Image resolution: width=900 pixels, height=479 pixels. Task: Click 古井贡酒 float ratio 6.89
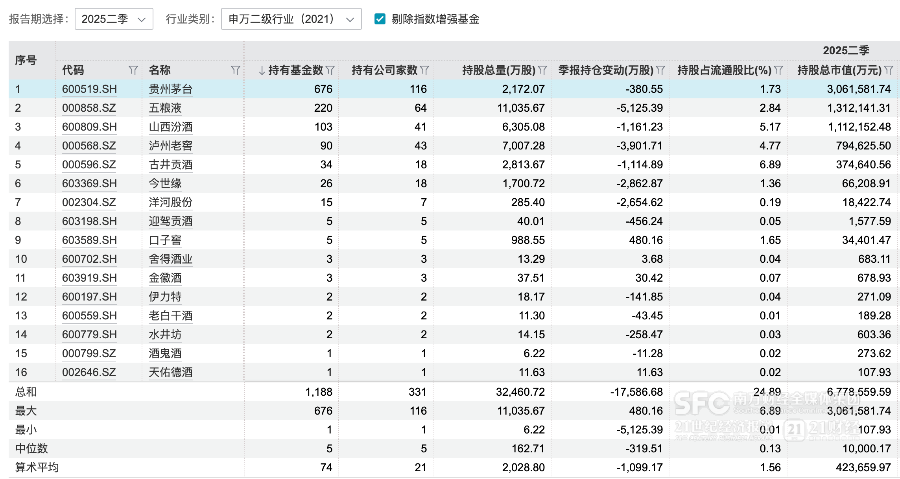pos(770,165)
